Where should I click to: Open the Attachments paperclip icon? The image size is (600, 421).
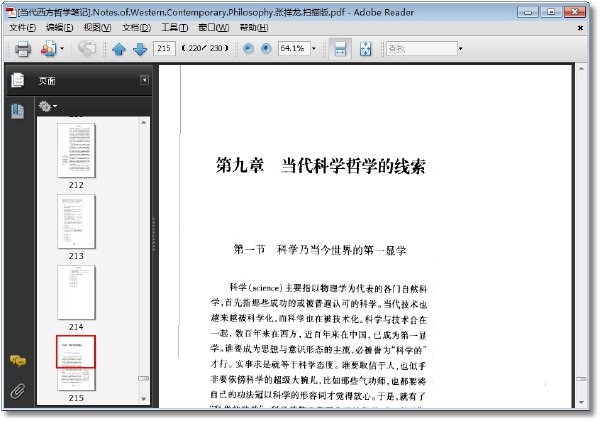tap(18, 391)
